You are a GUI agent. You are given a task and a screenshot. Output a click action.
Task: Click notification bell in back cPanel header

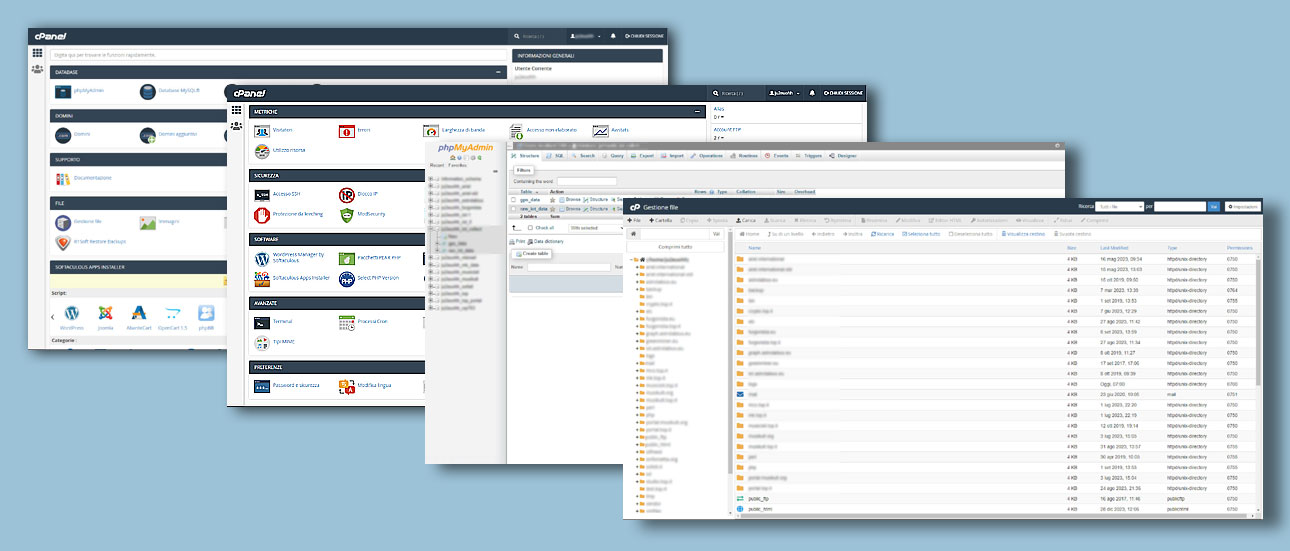coord(613,36)
